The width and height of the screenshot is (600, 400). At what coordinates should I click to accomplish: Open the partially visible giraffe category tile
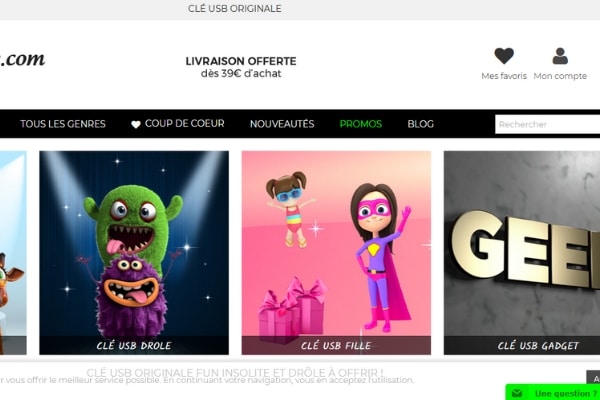pyautogui.click(x=13, y=253)
